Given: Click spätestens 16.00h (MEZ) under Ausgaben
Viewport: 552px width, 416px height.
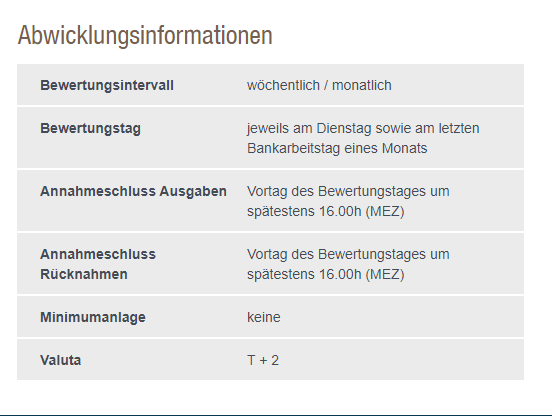Looking at the screenshot, I should tap(326, 211).
